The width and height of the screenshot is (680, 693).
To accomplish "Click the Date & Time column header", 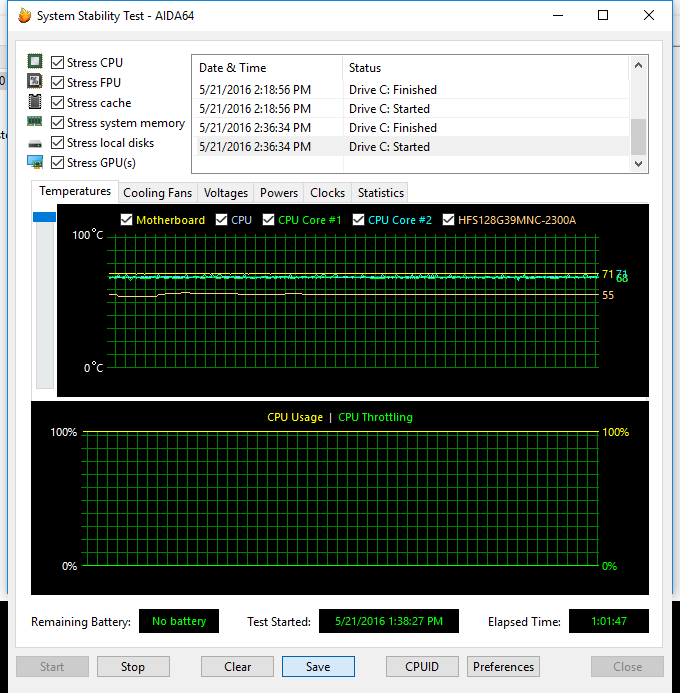I will pos(267,68).
